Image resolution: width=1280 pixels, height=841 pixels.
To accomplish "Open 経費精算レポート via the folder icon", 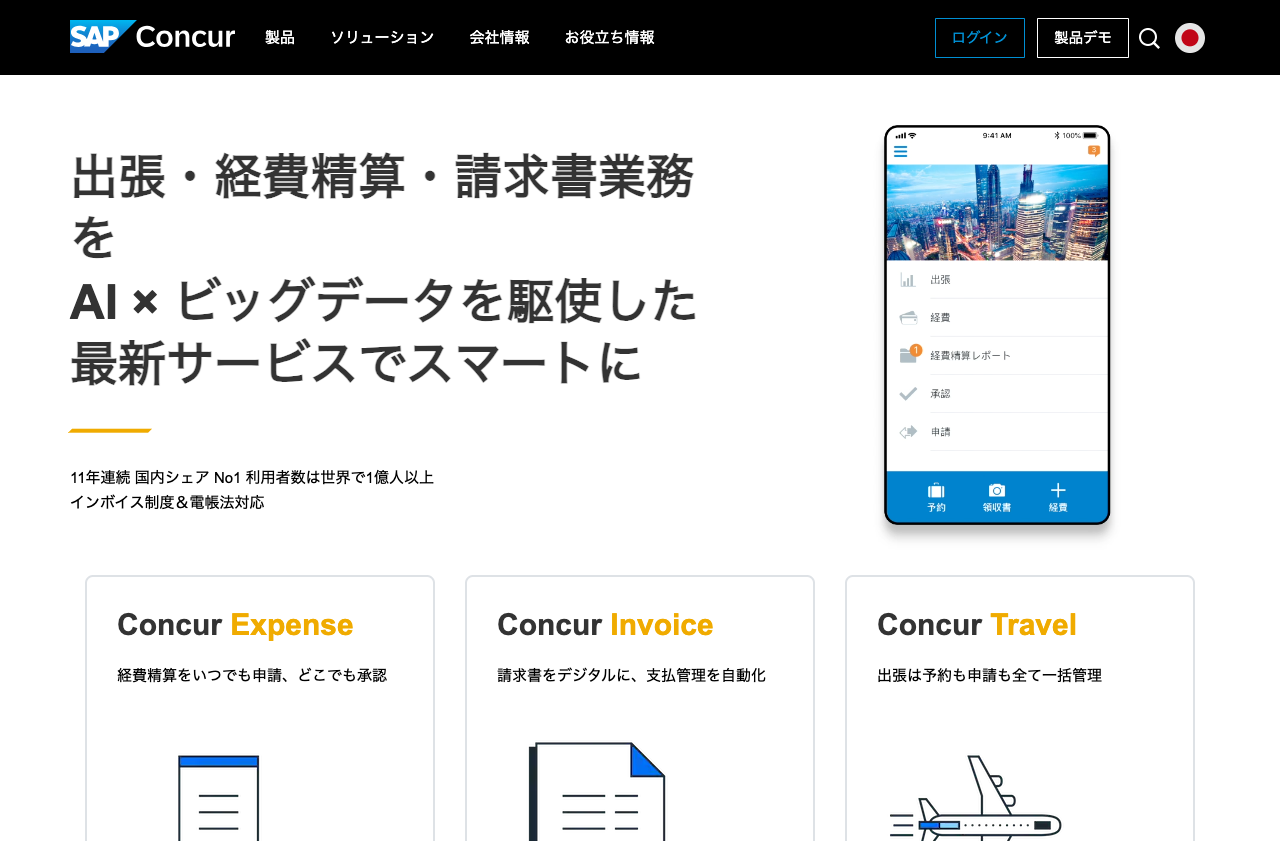I will (x=908, y=355).
